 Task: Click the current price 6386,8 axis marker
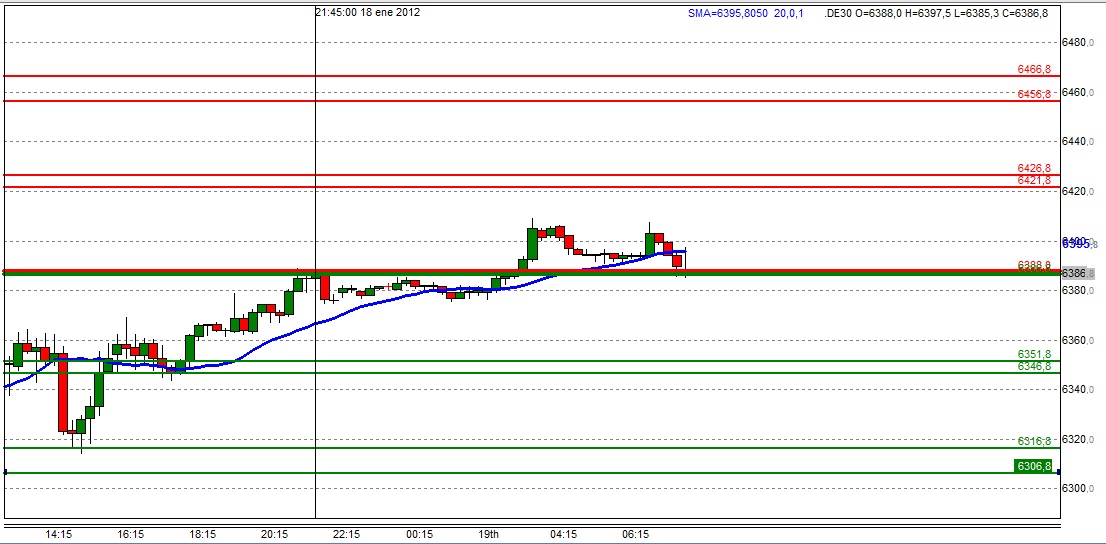pos(1078,273)
